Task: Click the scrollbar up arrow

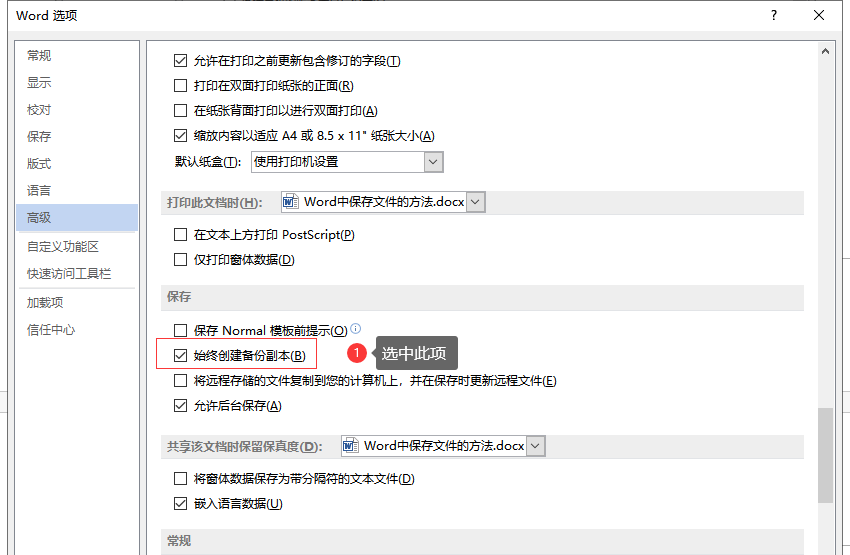Action: coord(826,51)
